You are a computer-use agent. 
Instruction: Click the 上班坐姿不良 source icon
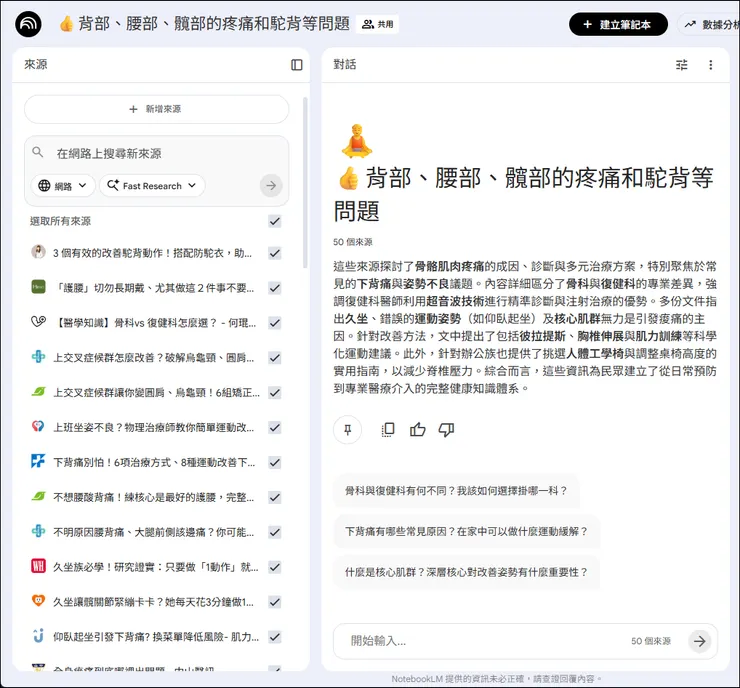pyautogui.click(x=38, y=426)
